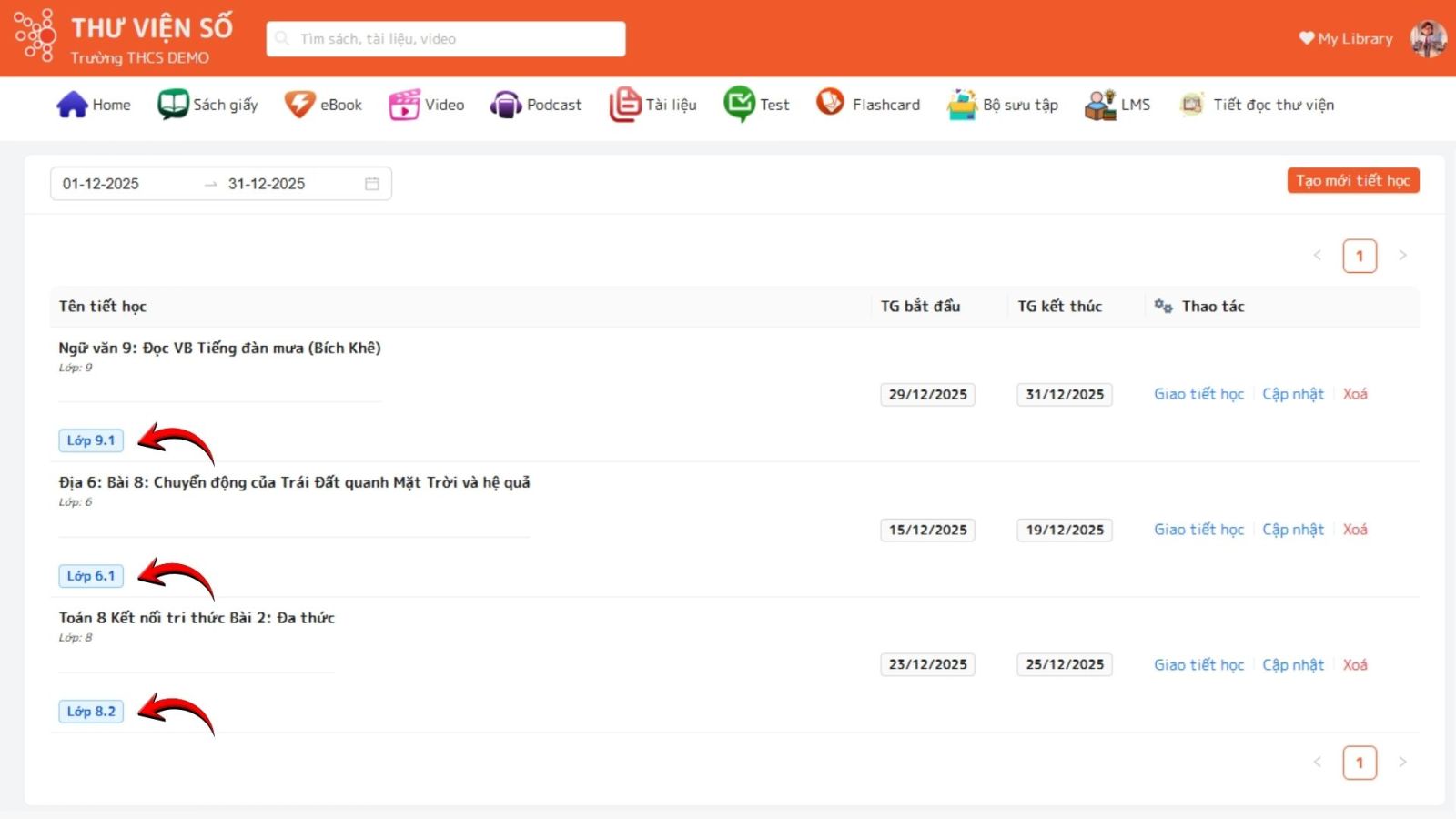Open the Flashcard icon
Viewport: 1456px width, 819px height.
[x=830, y=102]
